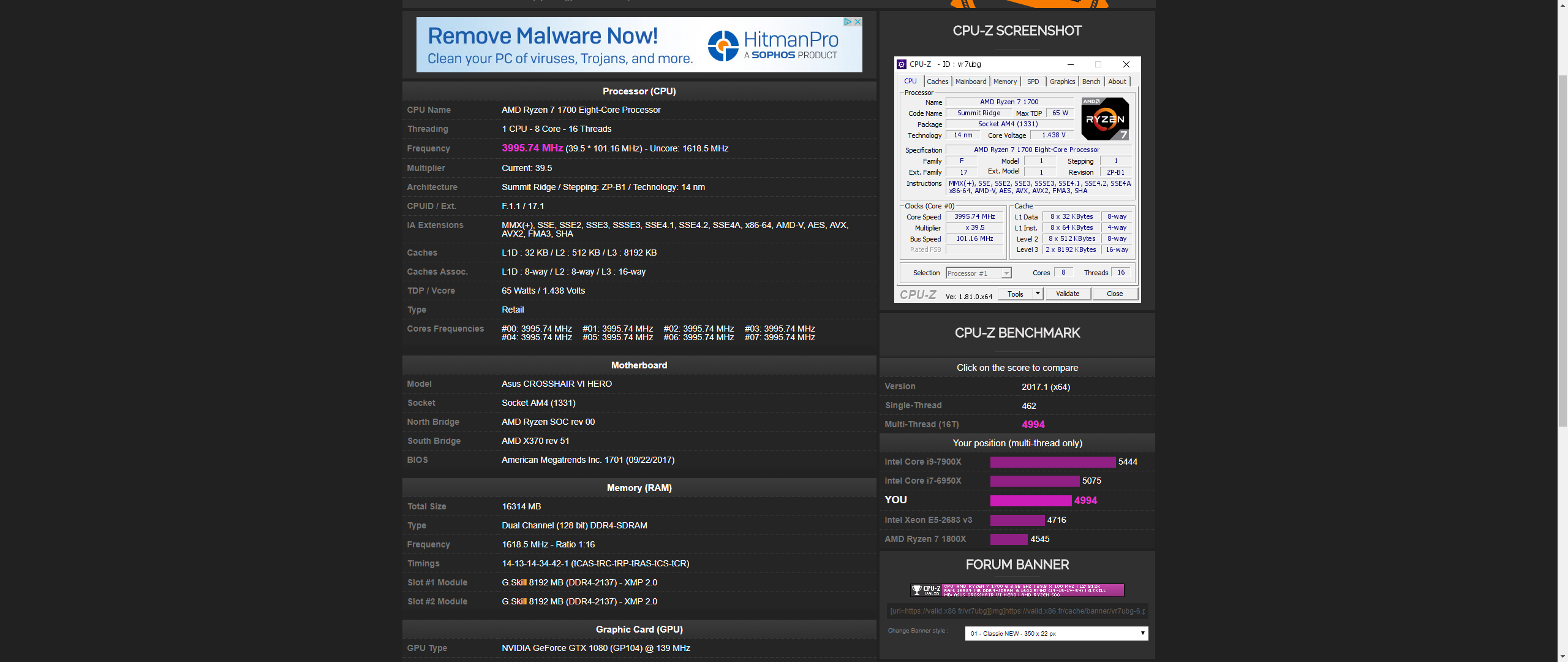Click the Validate button
The image size is (1568, 662).
(x=1068, y=294)
